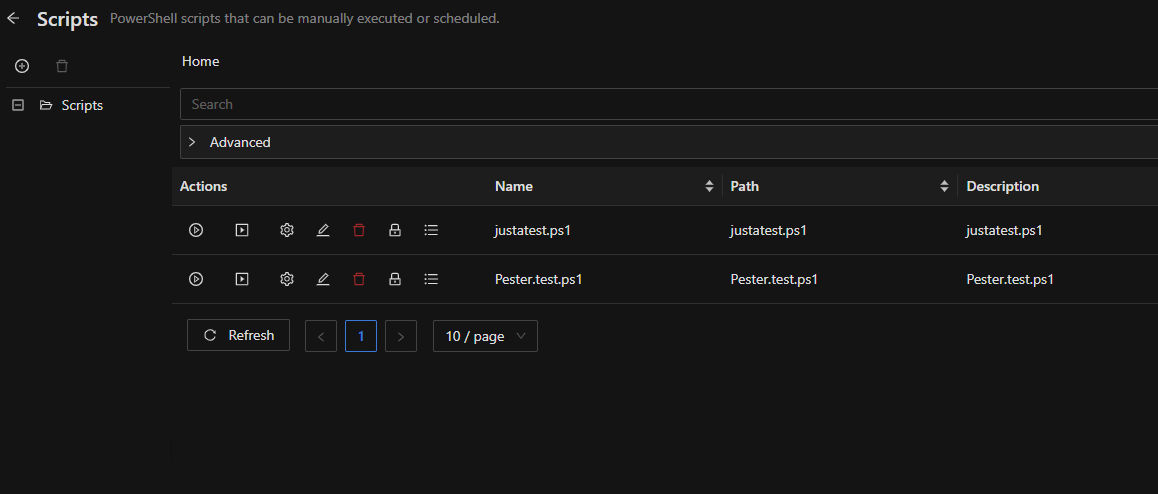Expand the Advanced section
Screen dimensions: 1158x494
coord(669,142)
